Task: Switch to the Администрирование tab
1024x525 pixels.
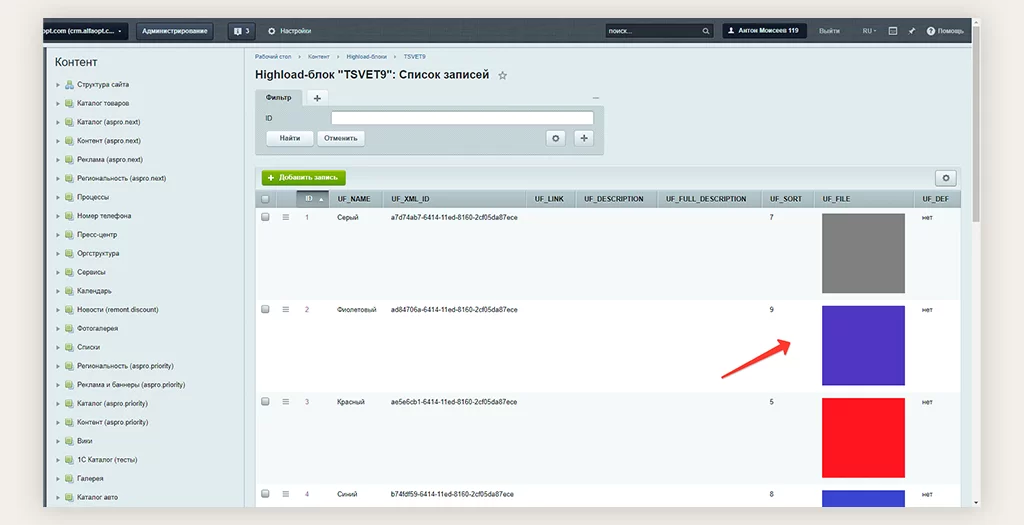Action: pos(175,31)
